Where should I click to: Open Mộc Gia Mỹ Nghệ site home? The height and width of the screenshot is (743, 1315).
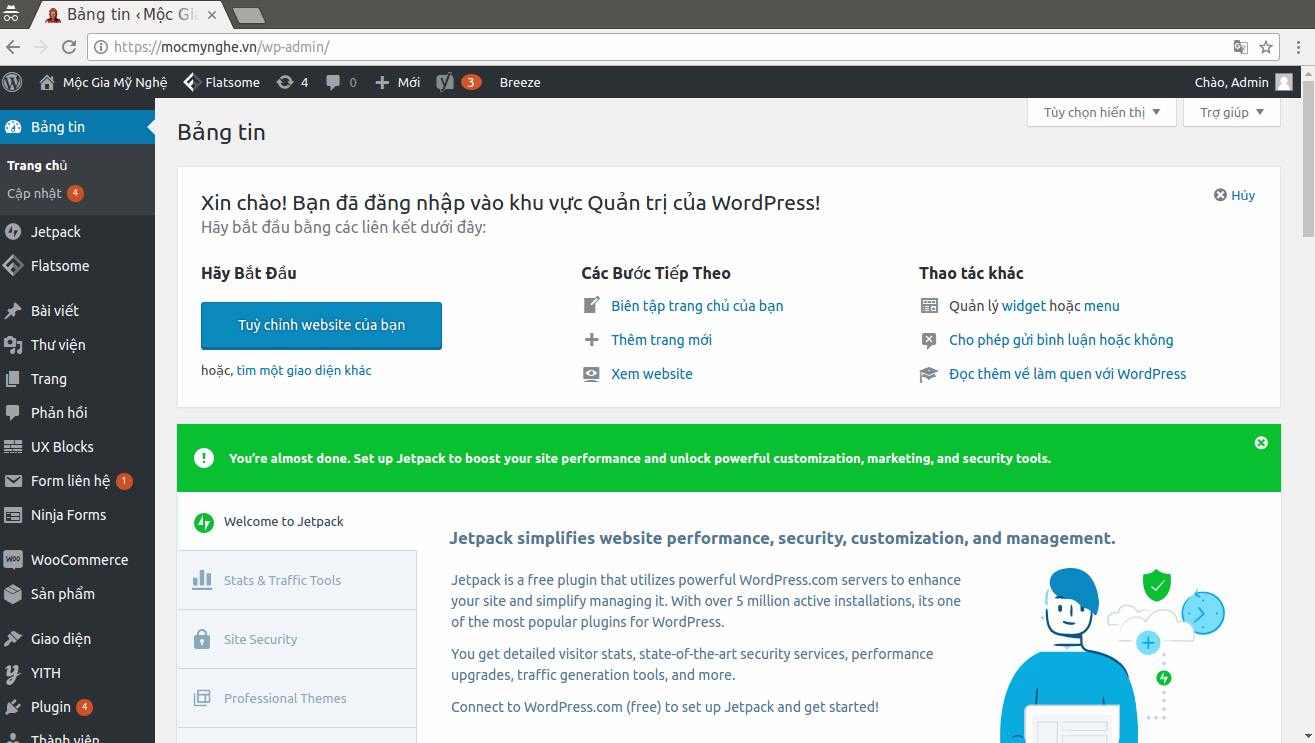pyautogui.click(x=103, y=82)
